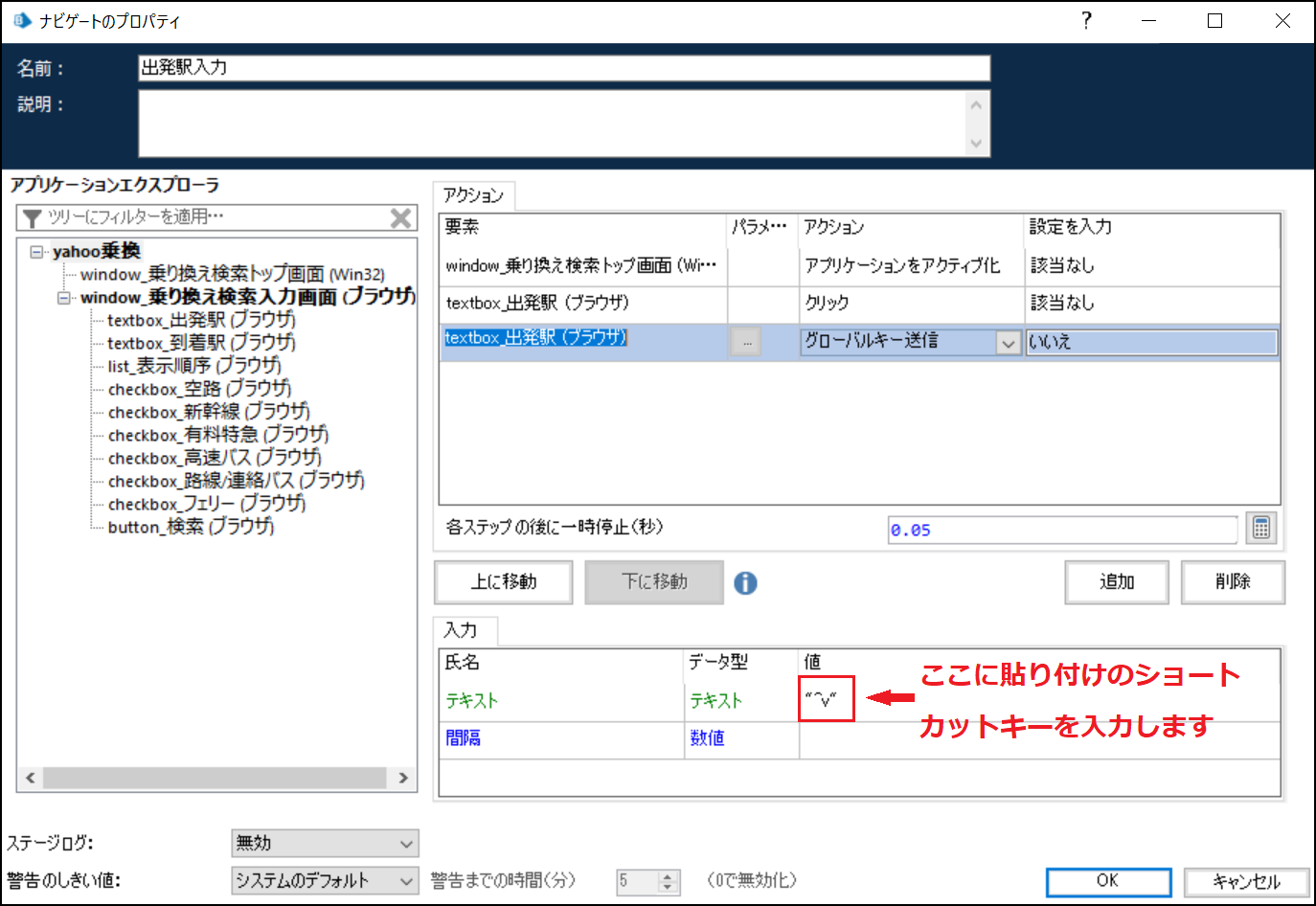
Task: Collapse the window_乗り換え検索入力画面 node
Action: (61, 297)
